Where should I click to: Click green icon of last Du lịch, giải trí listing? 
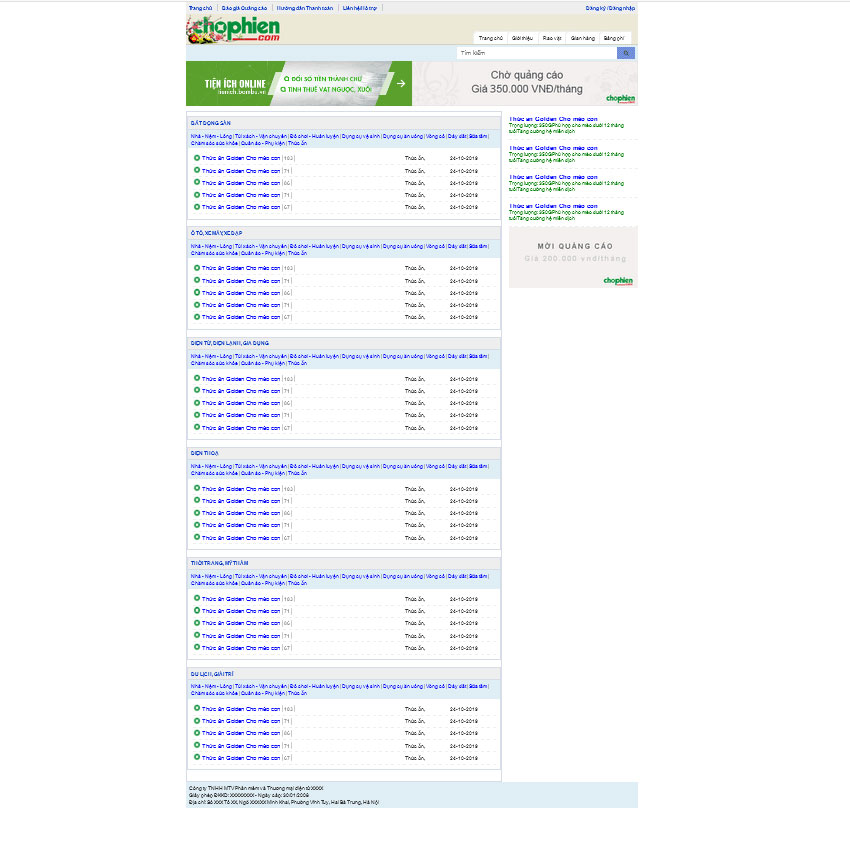pos(197,758)
